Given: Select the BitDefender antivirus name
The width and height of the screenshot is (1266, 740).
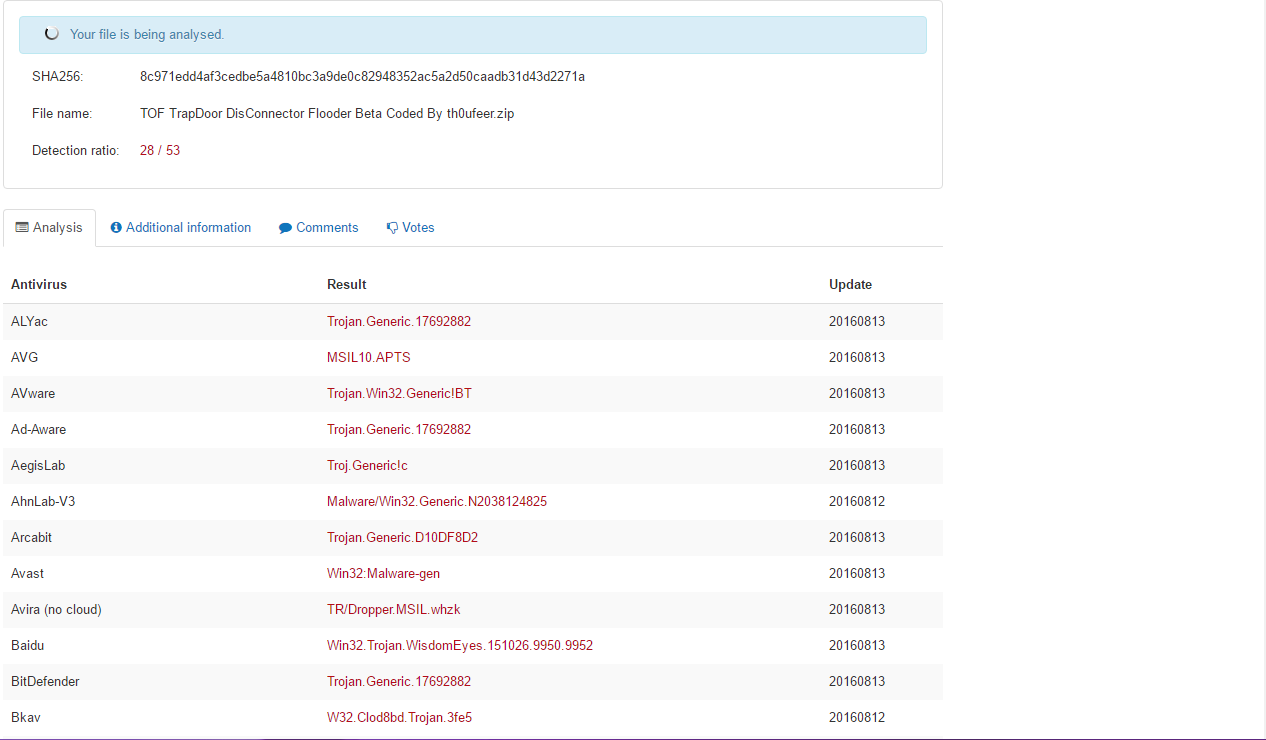Looking at the screenshot, I should pyautogui.click(x=45, y=682).
